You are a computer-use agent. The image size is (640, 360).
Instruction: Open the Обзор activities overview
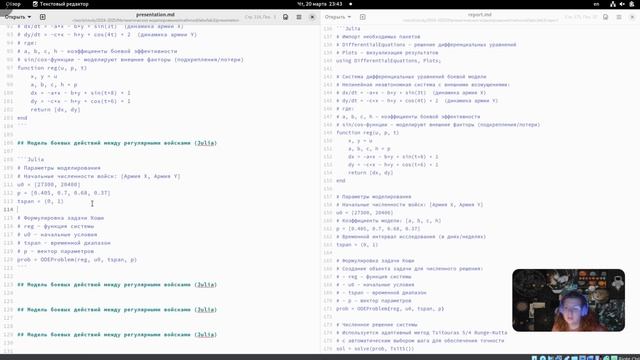pos(13,4)
